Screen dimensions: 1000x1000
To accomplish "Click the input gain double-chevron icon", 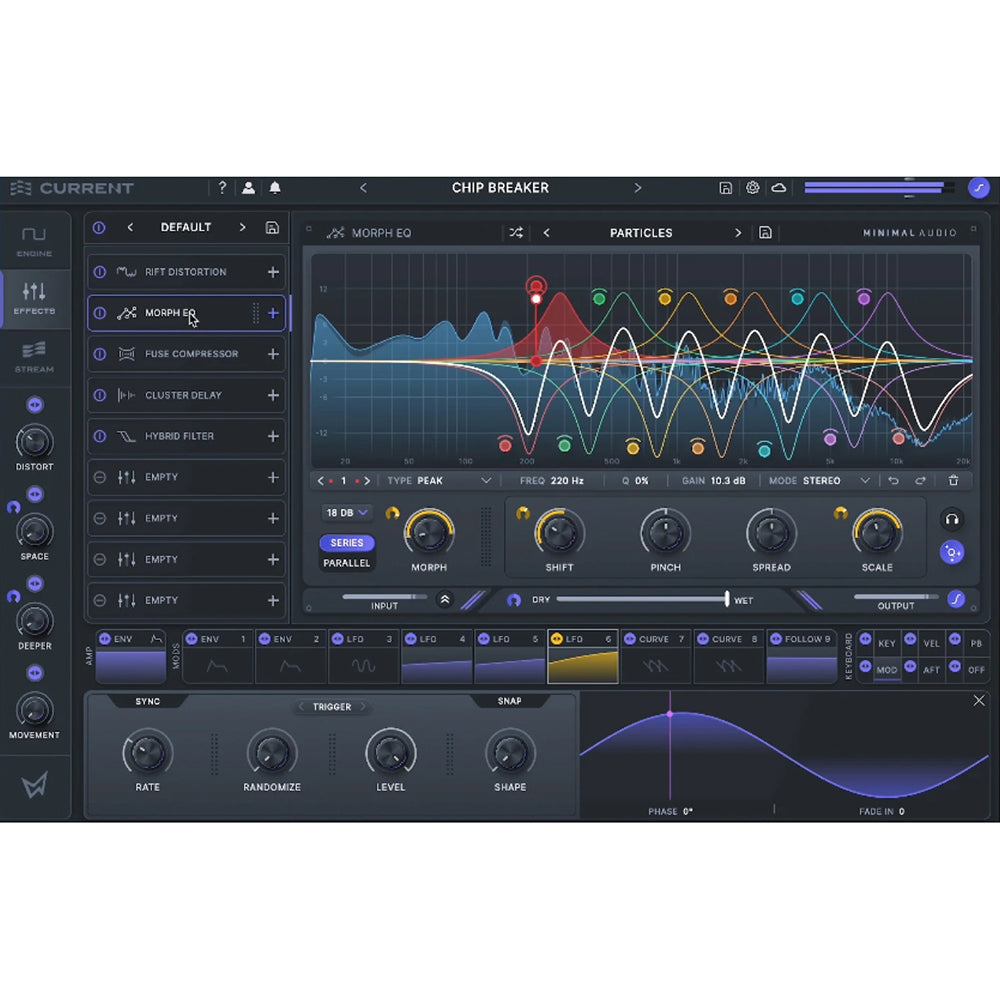I will 445,599.
